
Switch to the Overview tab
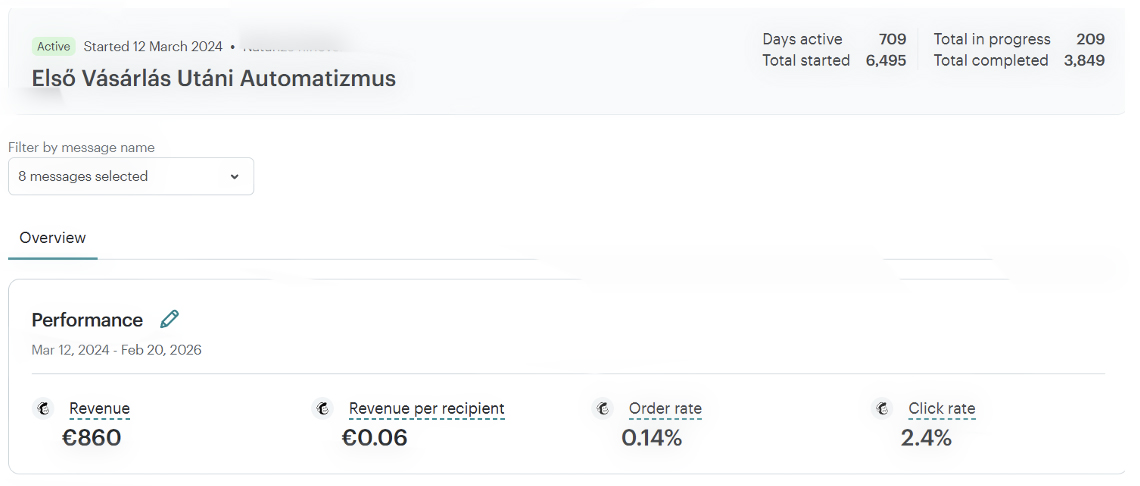click(52, 238)
